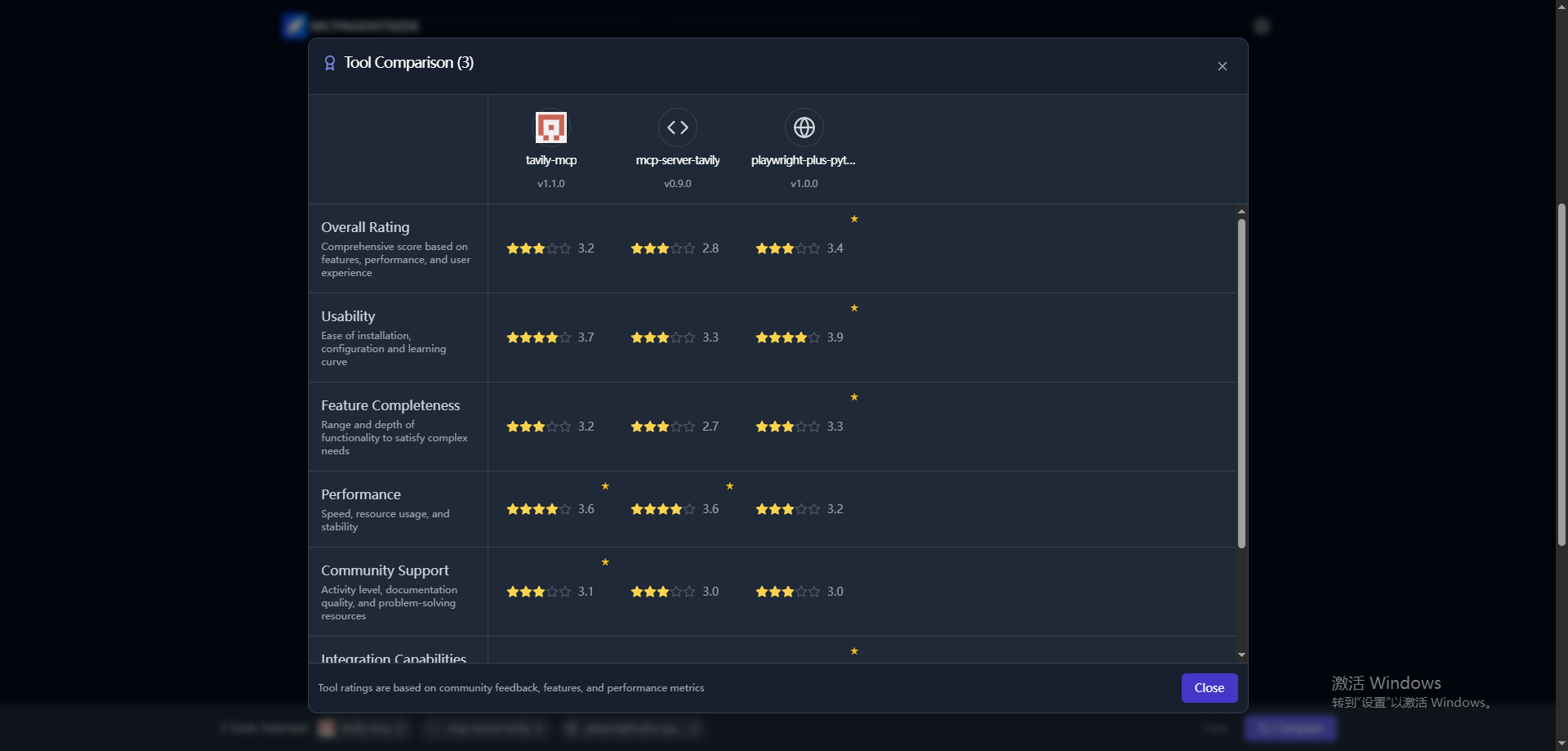Click the best-score star above Usability 3.9
This screenshot has width=1568, height=751.
[x=854, y=308]
